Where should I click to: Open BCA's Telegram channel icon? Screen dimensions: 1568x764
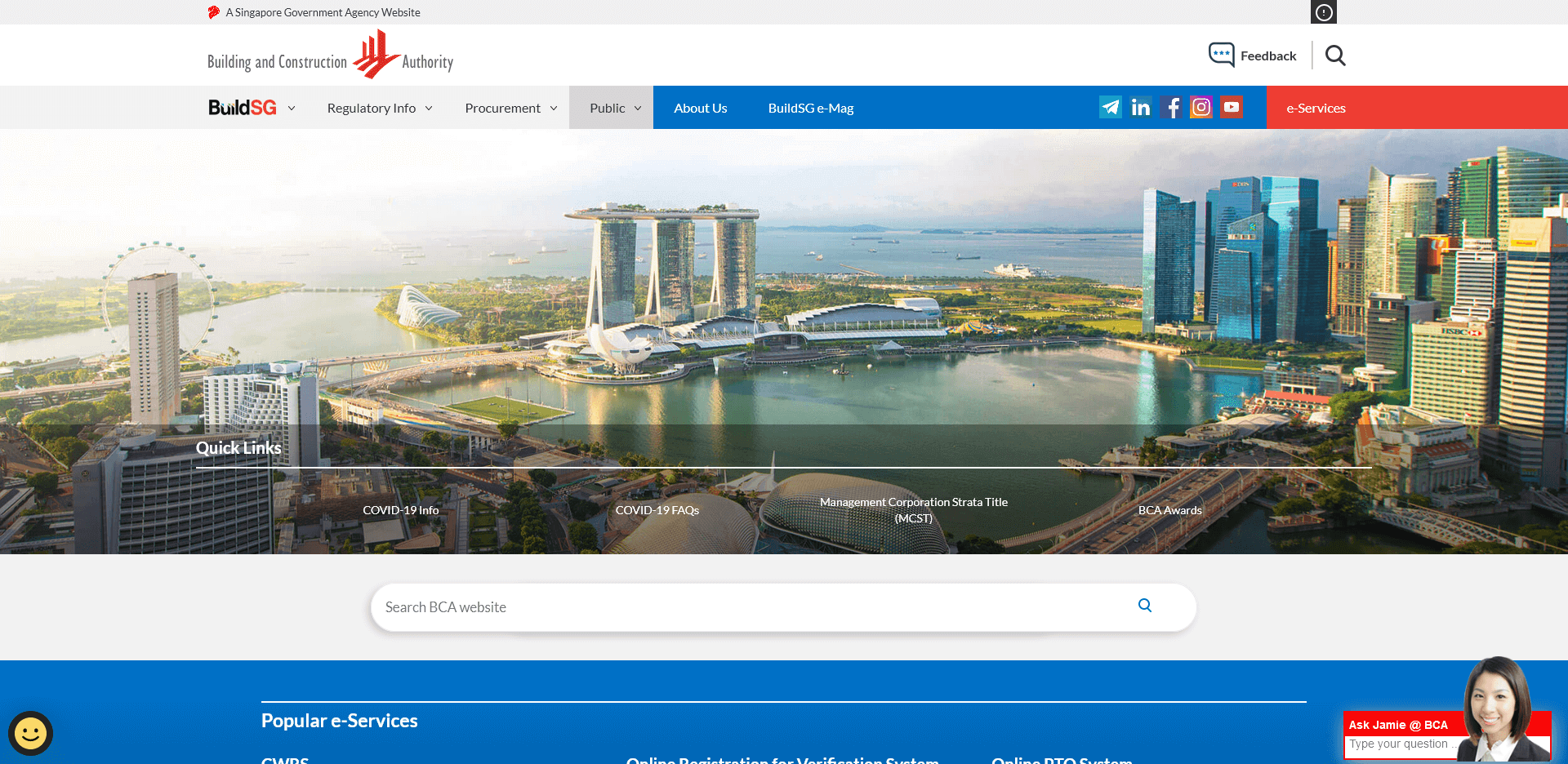(1111, 106)
